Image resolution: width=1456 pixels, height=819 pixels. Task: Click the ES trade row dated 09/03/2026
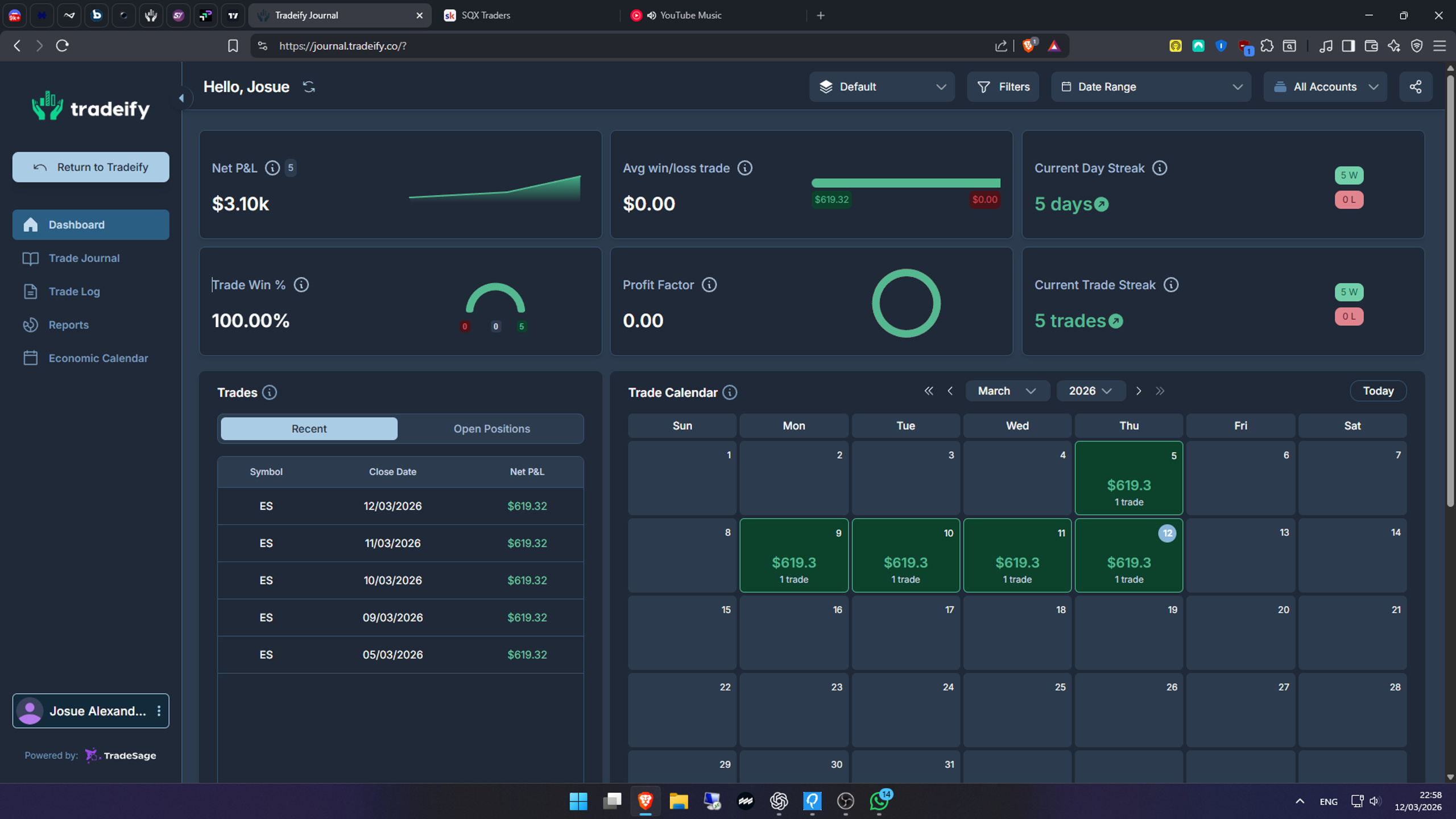pos(400,618)
